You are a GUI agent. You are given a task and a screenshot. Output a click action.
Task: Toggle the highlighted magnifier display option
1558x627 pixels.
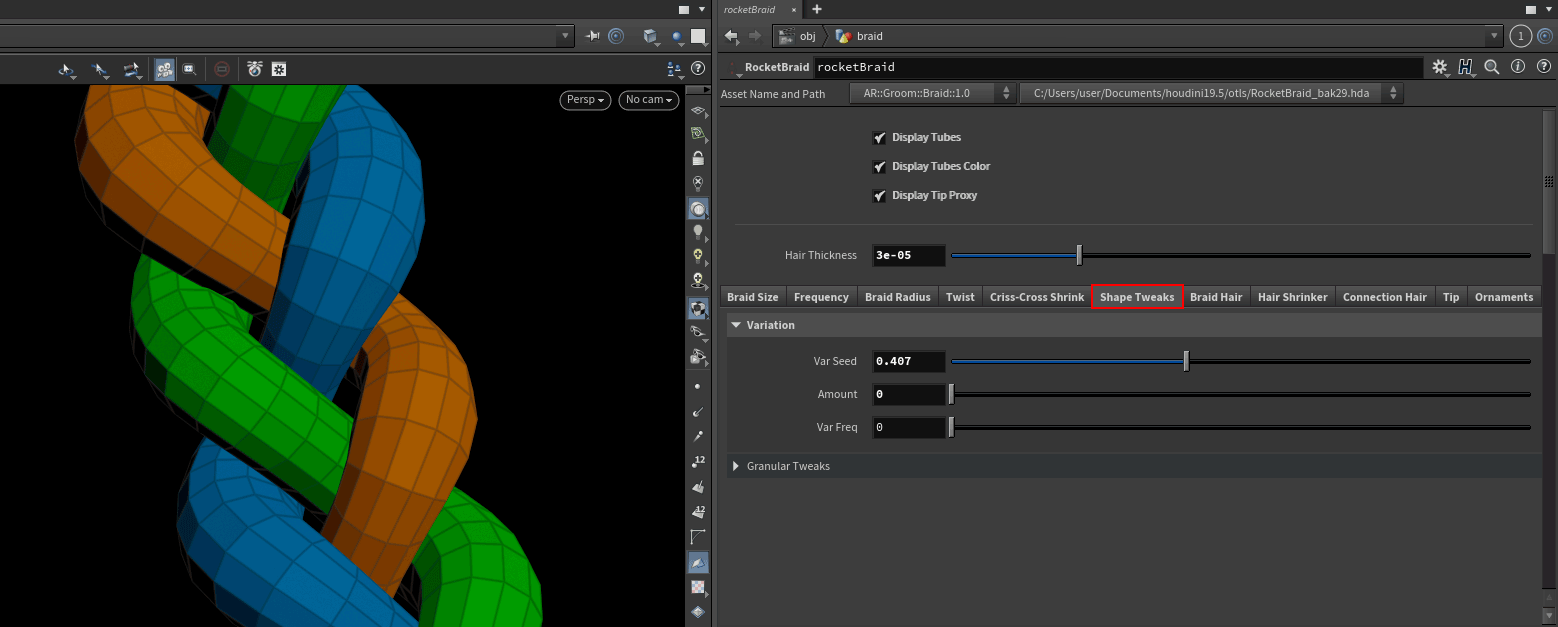698,209
